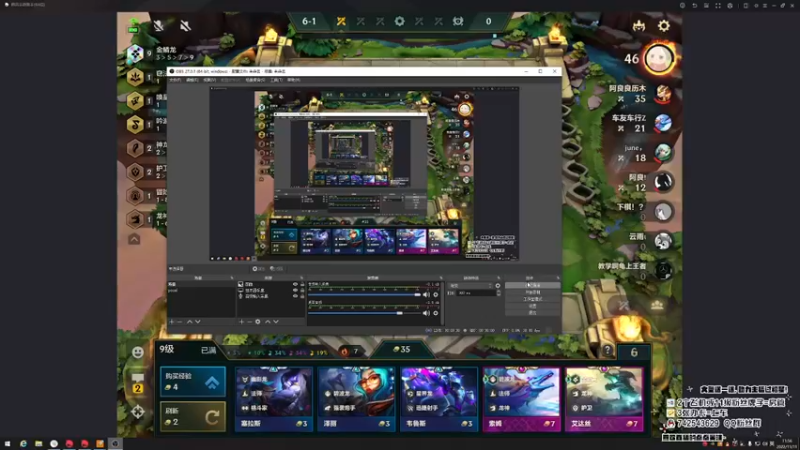Buy the 索姆 champion card costing 7

pos(521,398)
